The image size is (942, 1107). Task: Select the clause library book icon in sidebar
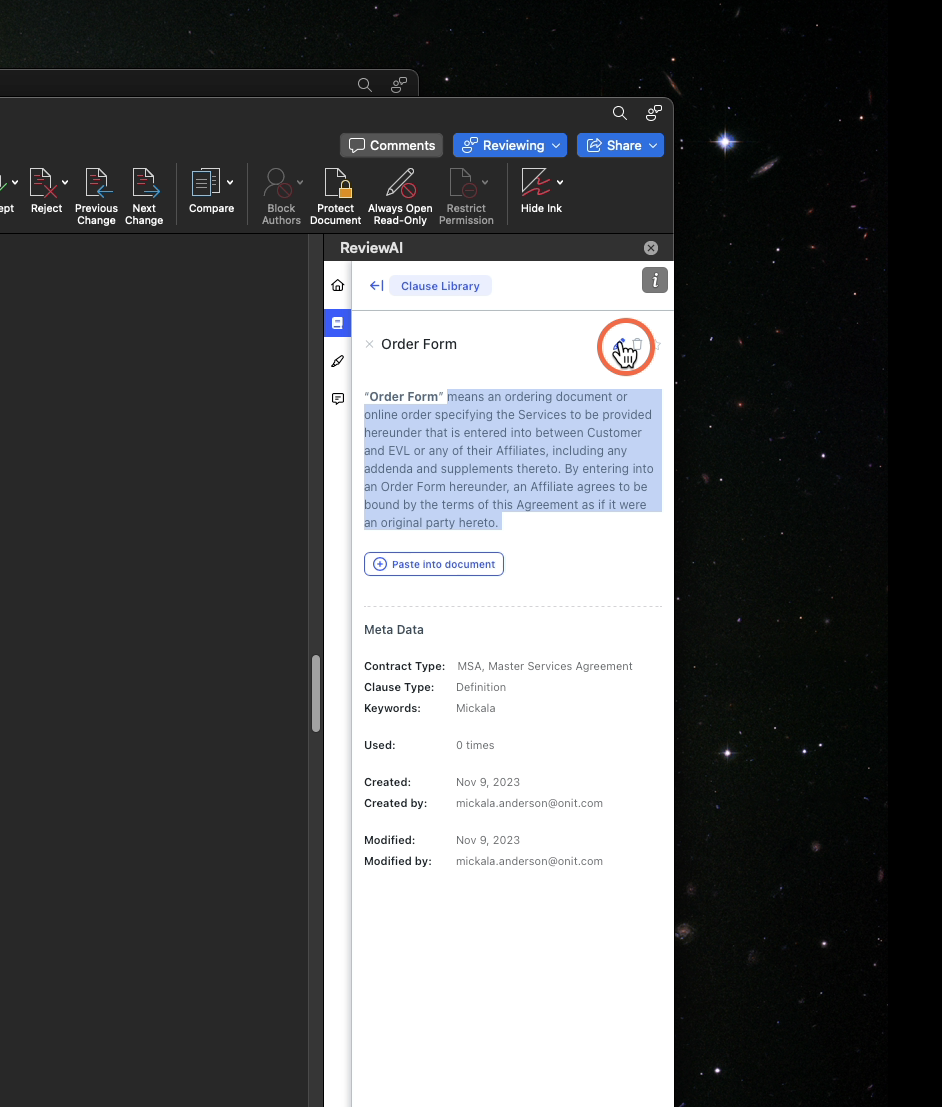(338, 323)
